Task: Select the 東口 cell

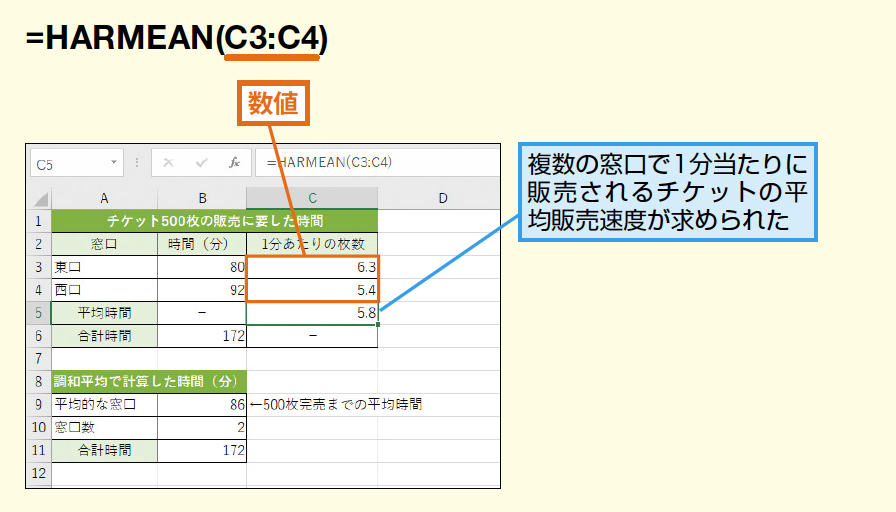Action: tap(104, 267)
